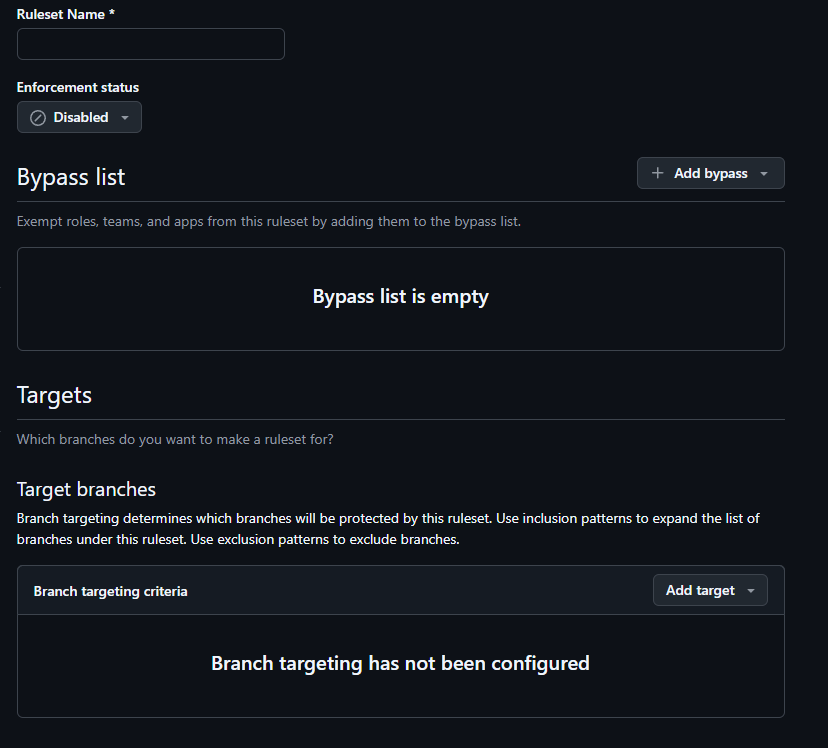Image resolution: width=828 pixels, height=748 pixels.
Task: Select the Targets section heading
Action: pyautogui.click(x=54, y=395)
